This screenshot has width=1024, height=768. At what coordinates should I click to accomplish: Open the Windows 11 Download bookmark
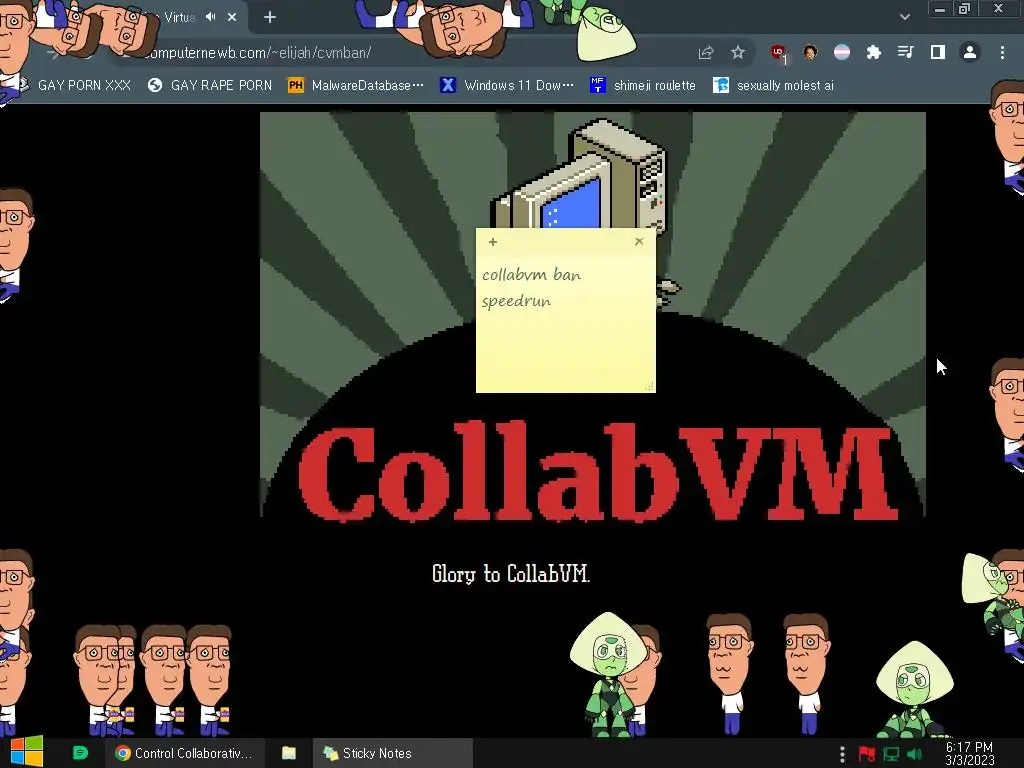tap(507, 86)
